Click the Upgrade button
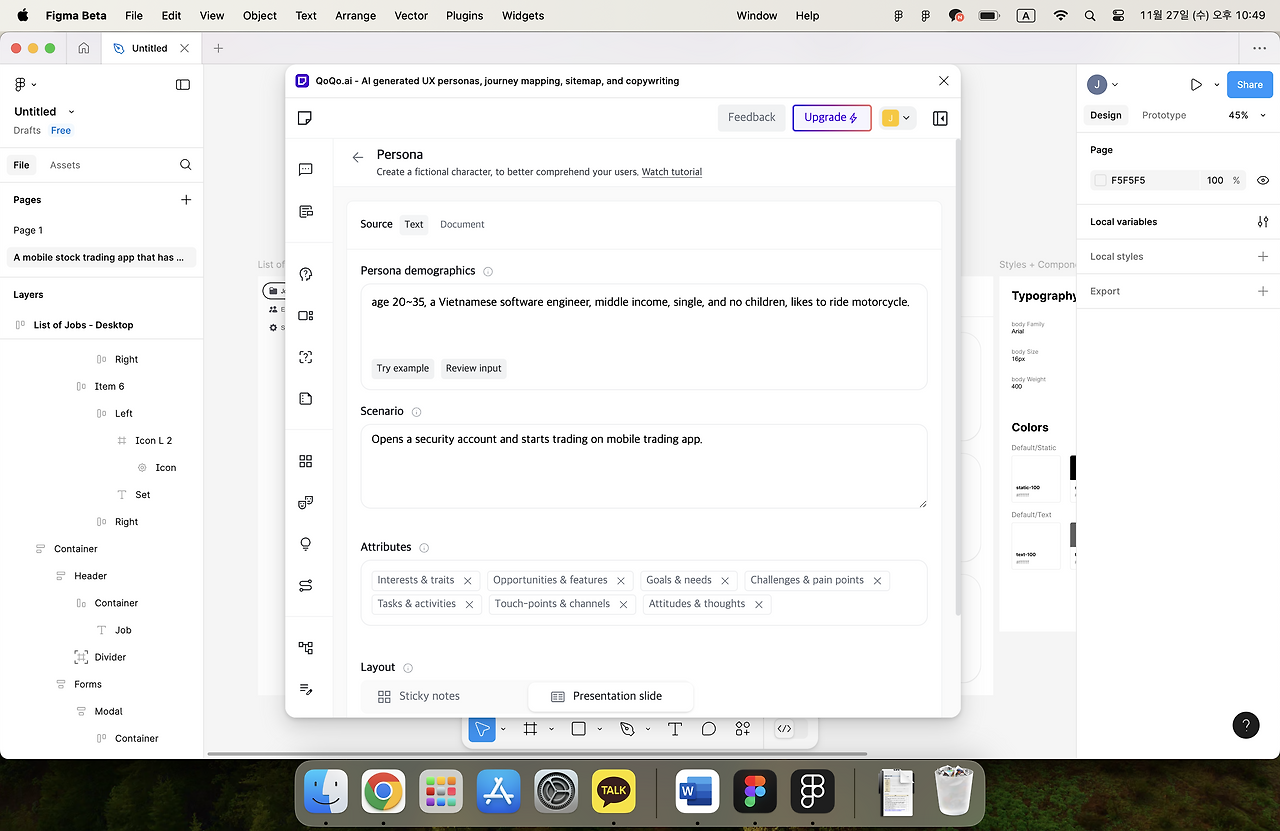 [832, 118]
